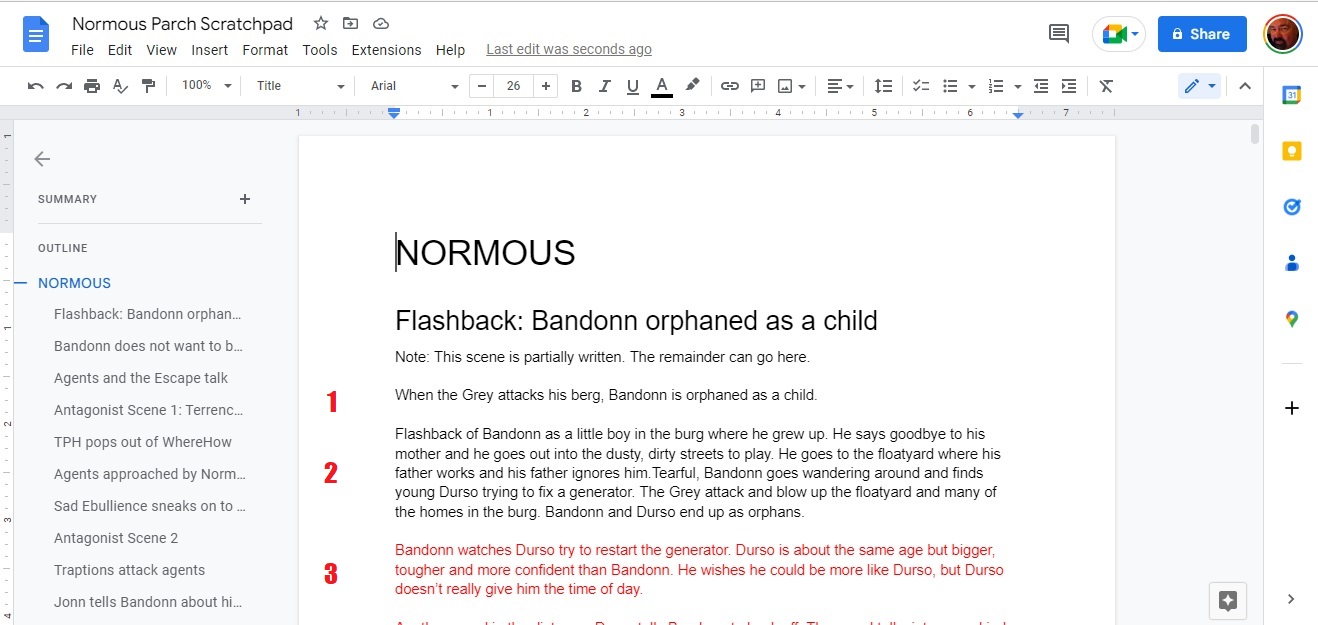Image resolution: width=1318 pixels, height=625 pixels.
Task: Click the Undo arrow icon
Action: pyautogui.click(x=36, y=86)
